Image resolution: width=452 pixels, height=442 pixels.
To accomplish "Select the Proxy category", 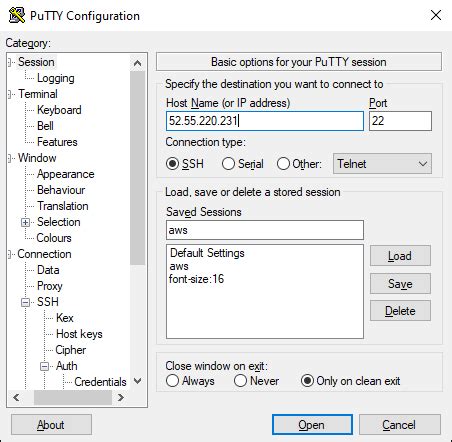I will 50,286.
